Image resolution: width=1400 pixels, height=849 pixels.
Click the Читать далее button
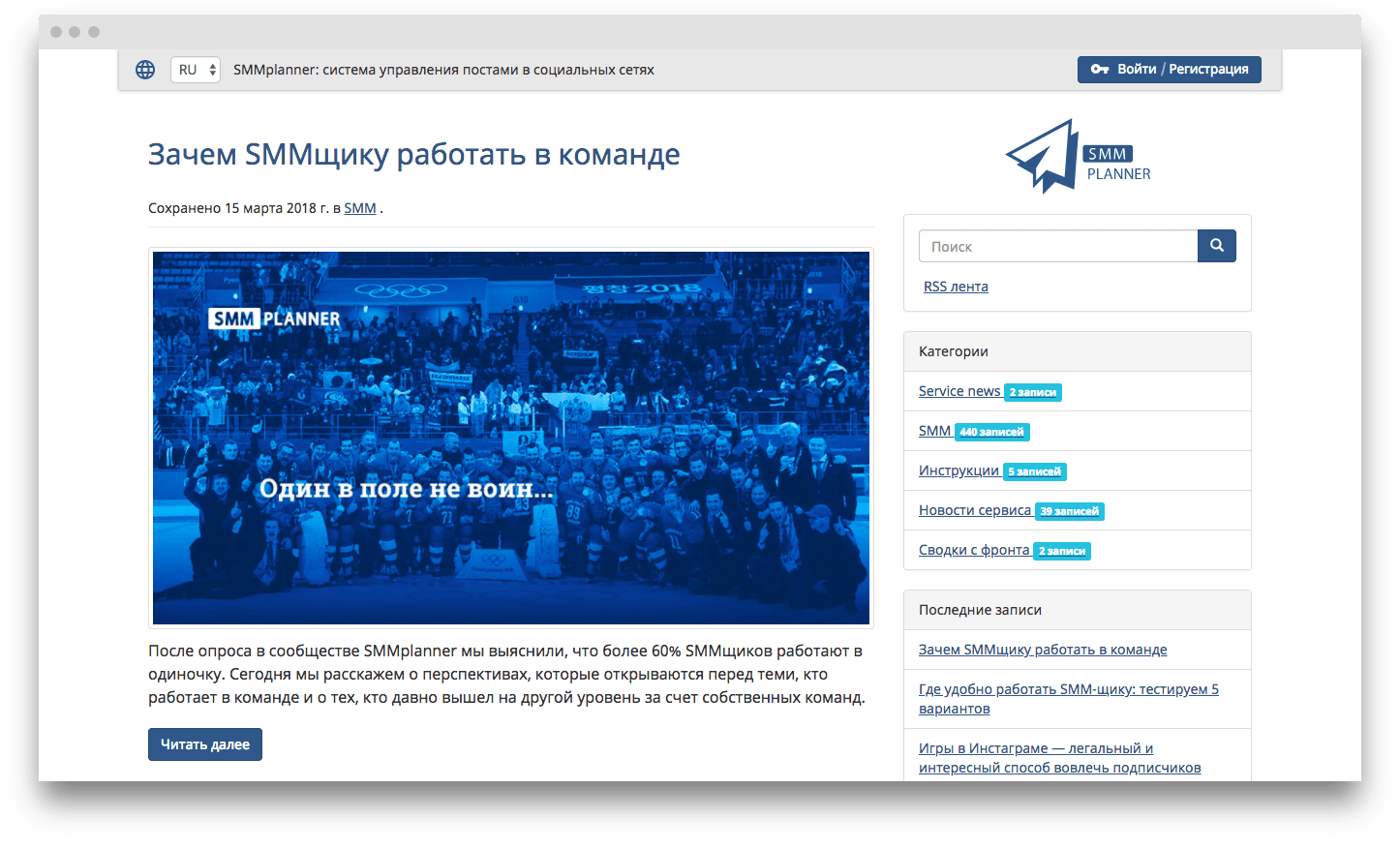click(205, 744)
